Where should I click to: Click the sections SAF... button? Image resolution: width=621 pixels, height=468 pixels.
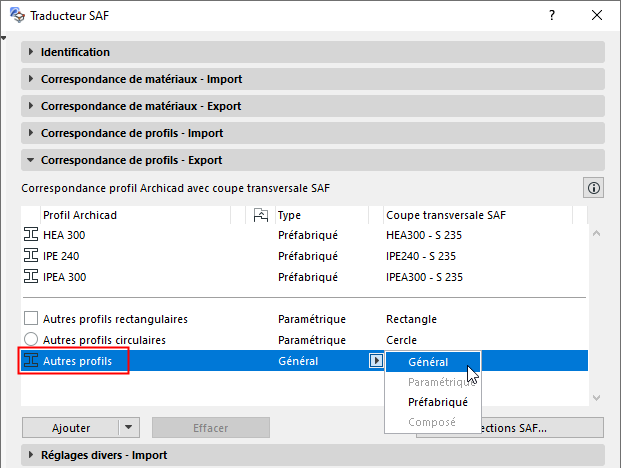tap(543, 428)
